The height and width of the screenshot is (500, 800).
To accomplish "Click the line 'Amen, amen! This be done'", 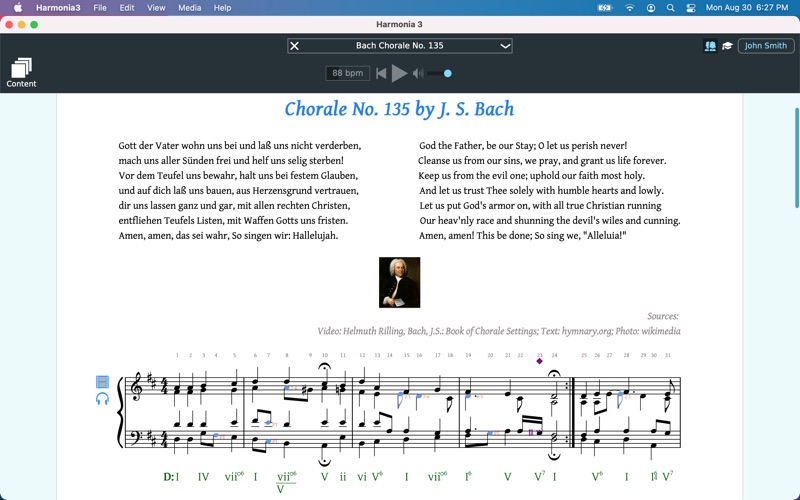I will coord(474,236).
